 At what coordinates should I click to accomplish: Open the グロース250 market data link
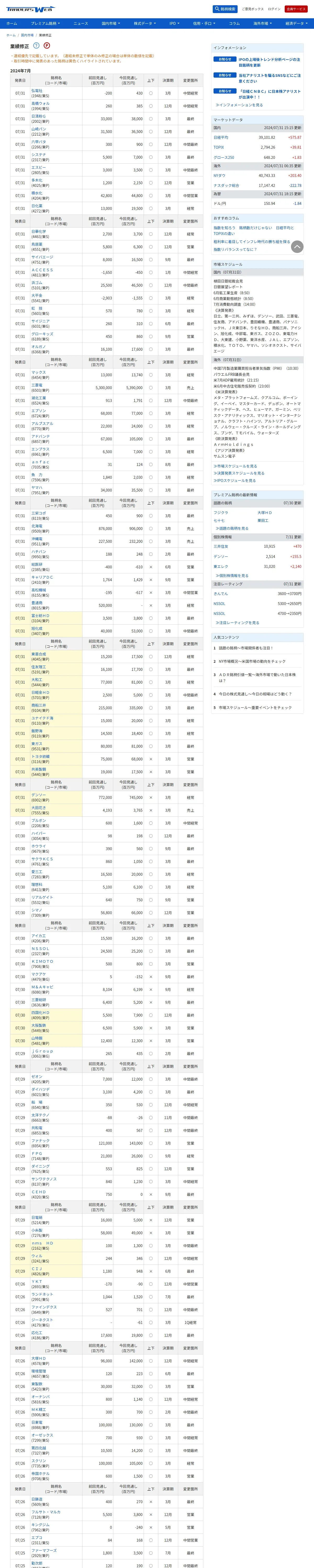coord(224,157)
